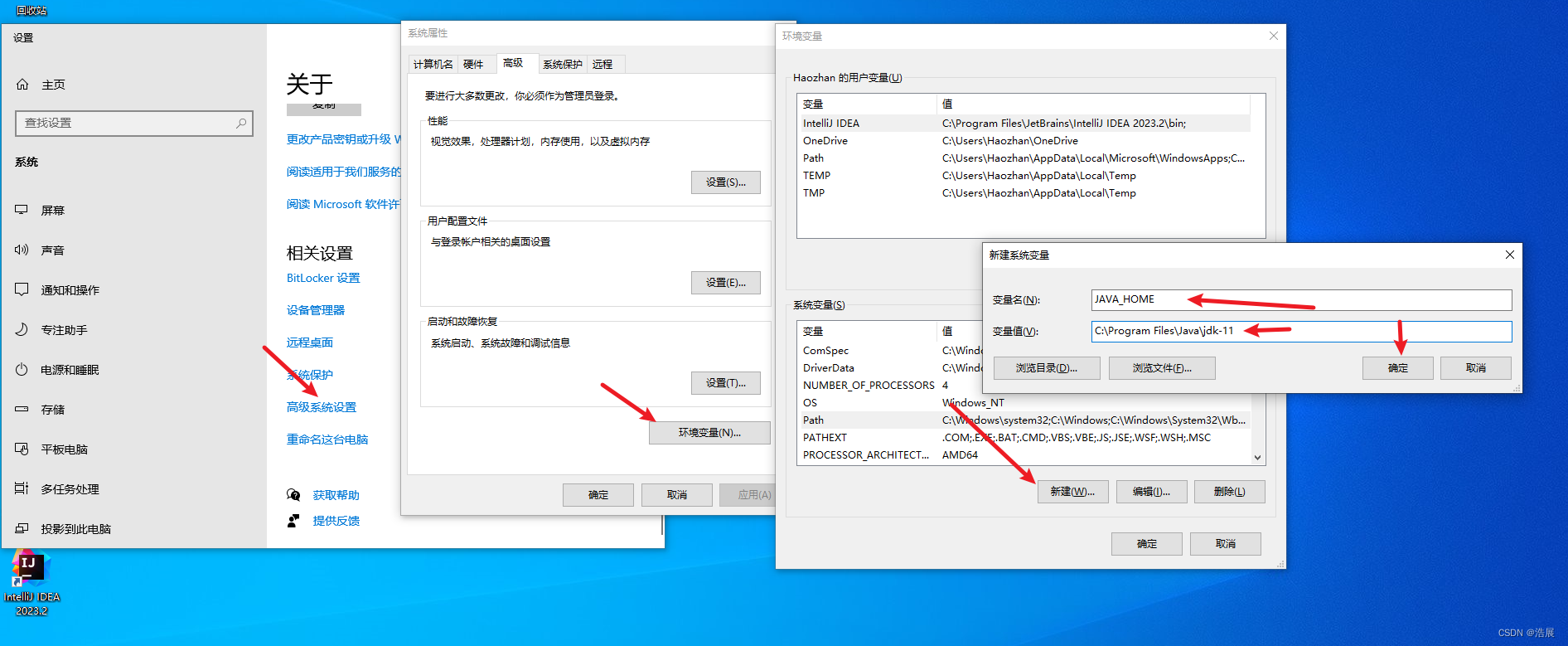This screenshot has height=646, width=1568.
Task: Click 取消 in System Properties window
Action: [x=677, y=495]
